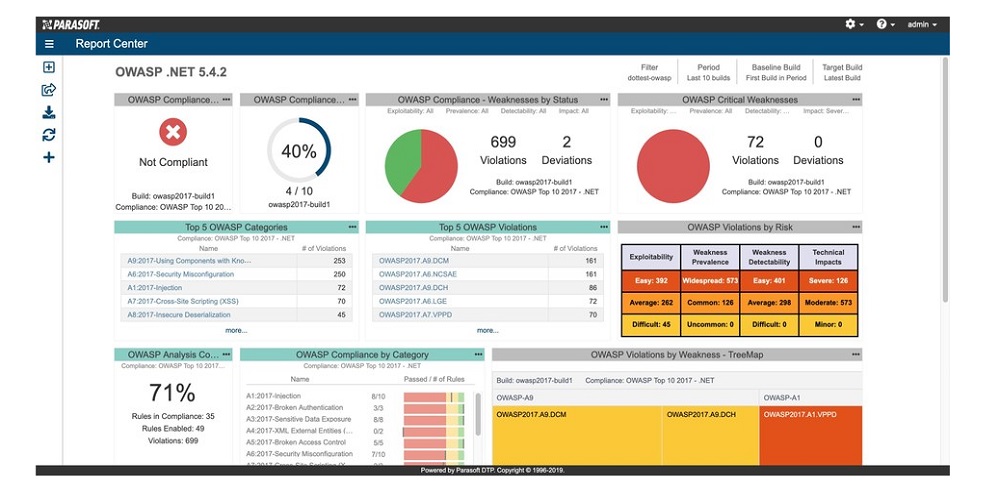Open the help question mark menu

click(x=885, y=24)
